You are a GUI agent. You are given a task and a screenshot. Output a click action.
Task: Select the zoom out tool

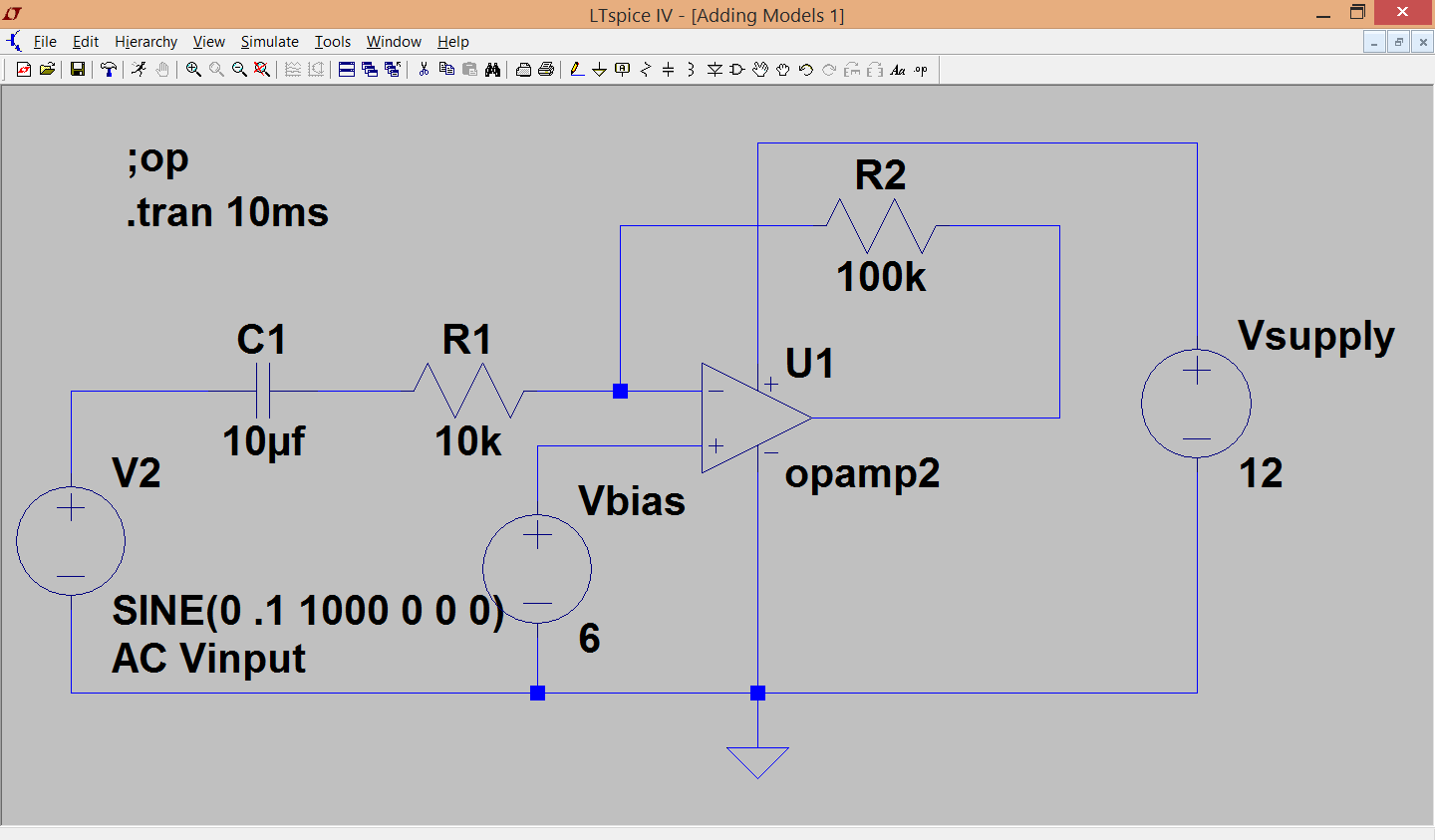tap(239, 69)
